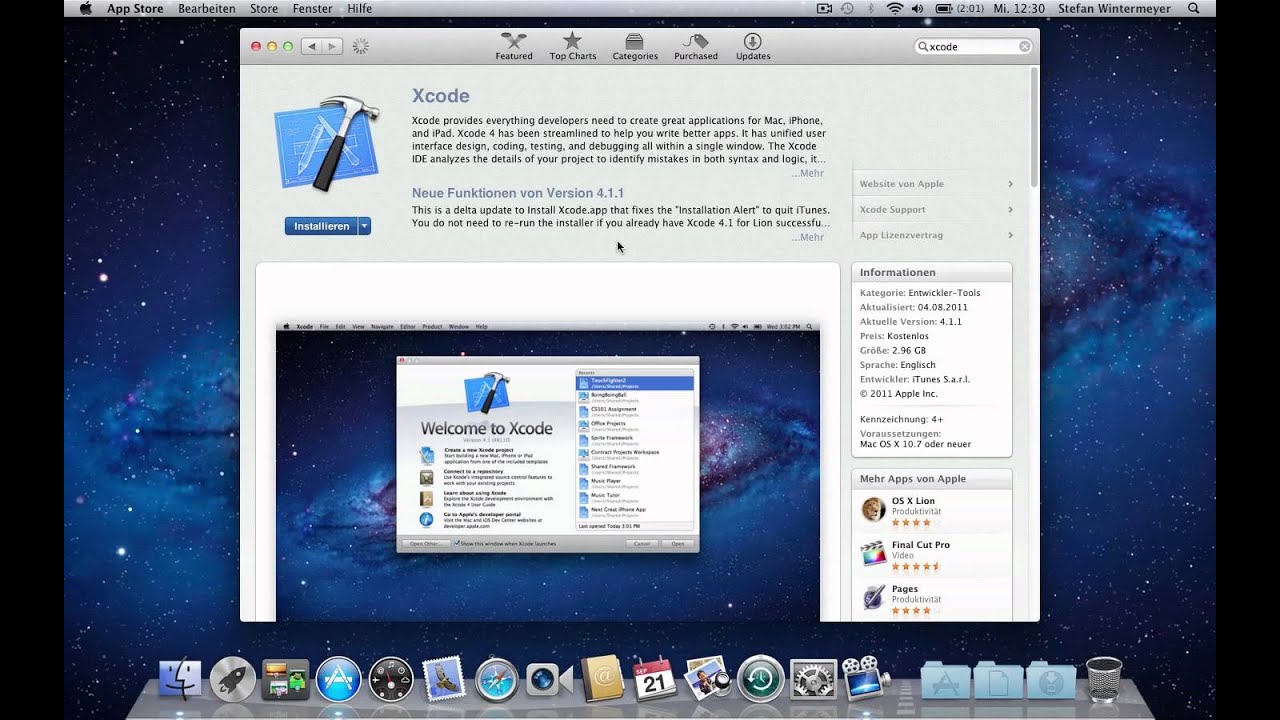Open the Featured section

click(513, 46)
